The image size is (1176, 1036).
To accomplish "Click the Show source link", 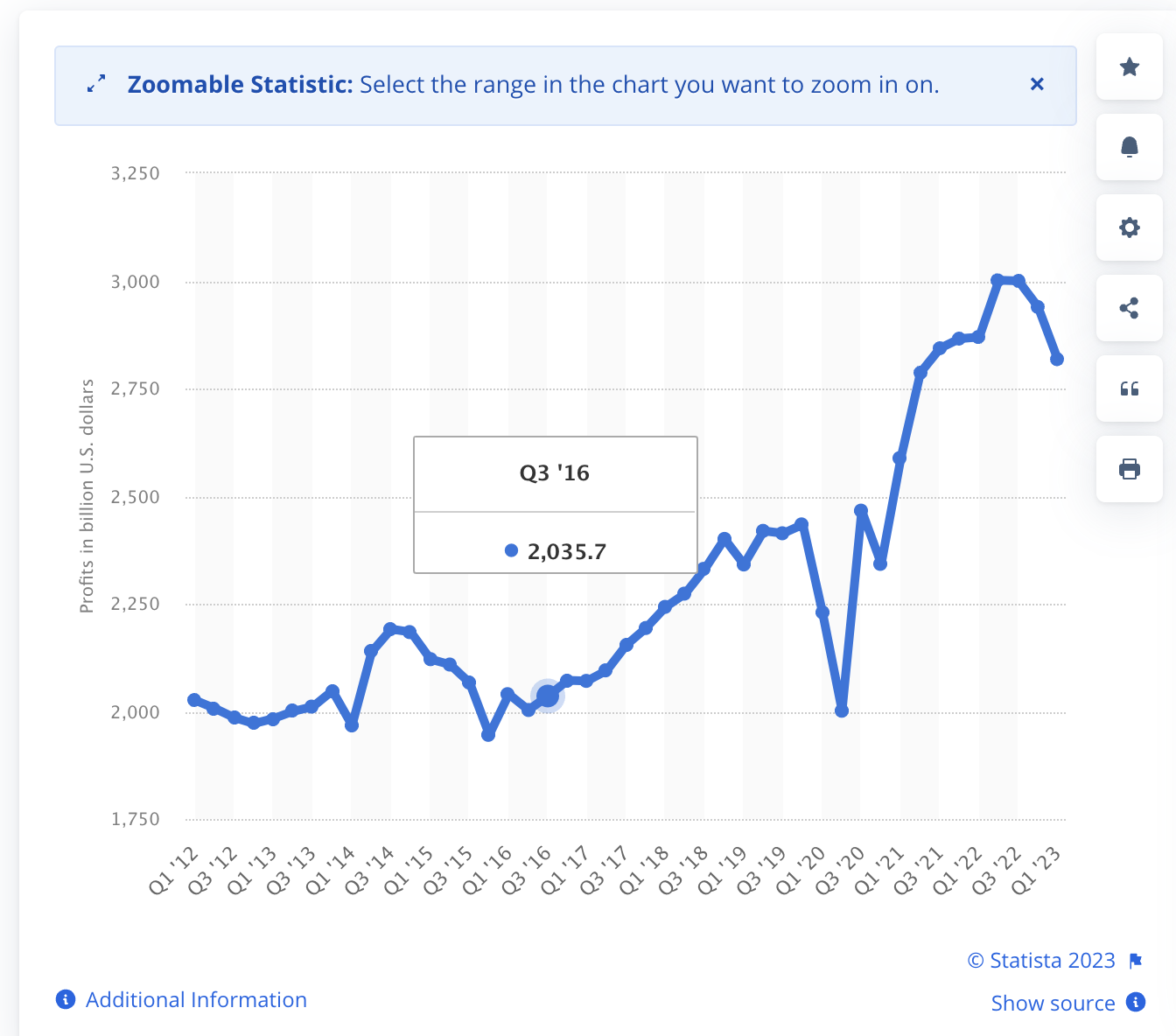I will pyautogui.click(x=1053, y=1003).
